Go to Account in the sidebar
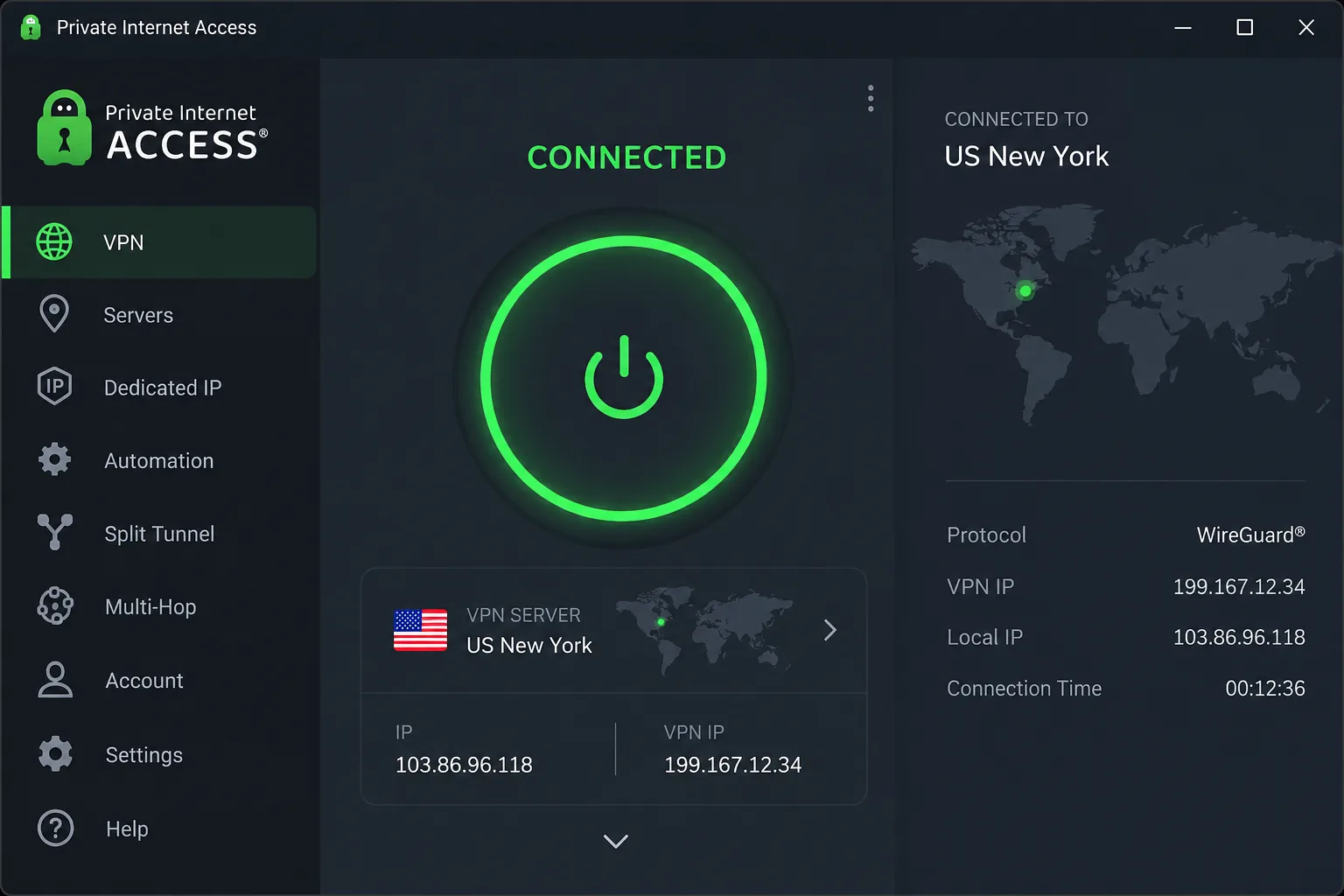The height and width of the screenshot is (896, 1344). [159, 681]
